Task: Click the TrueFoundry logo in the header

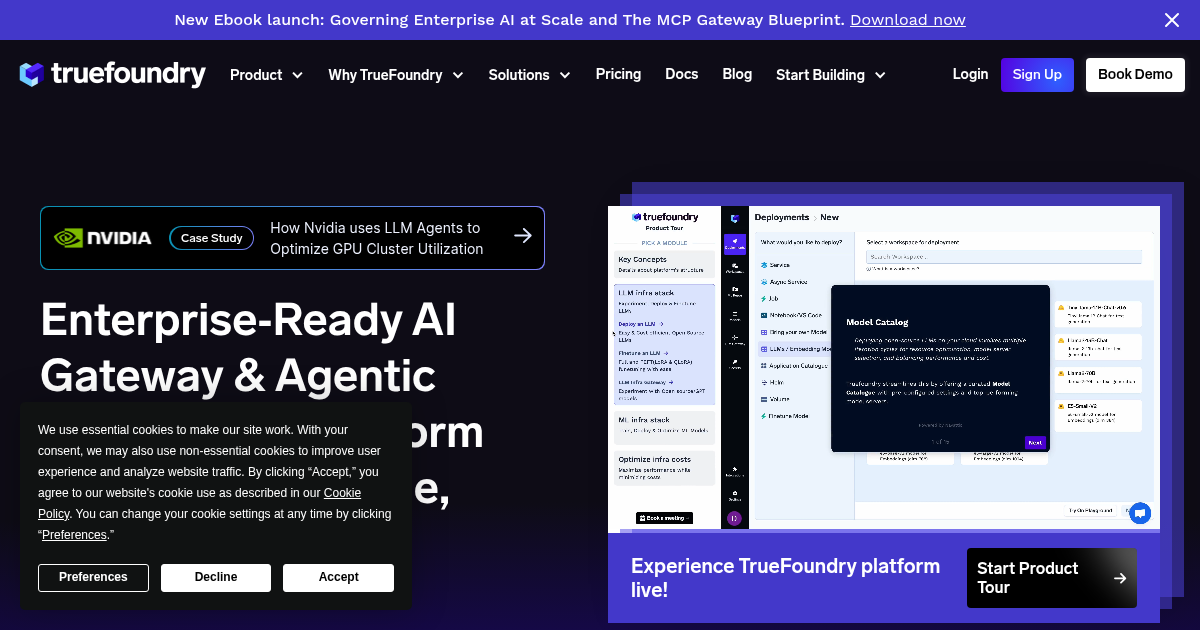Action: coord(112,74)
